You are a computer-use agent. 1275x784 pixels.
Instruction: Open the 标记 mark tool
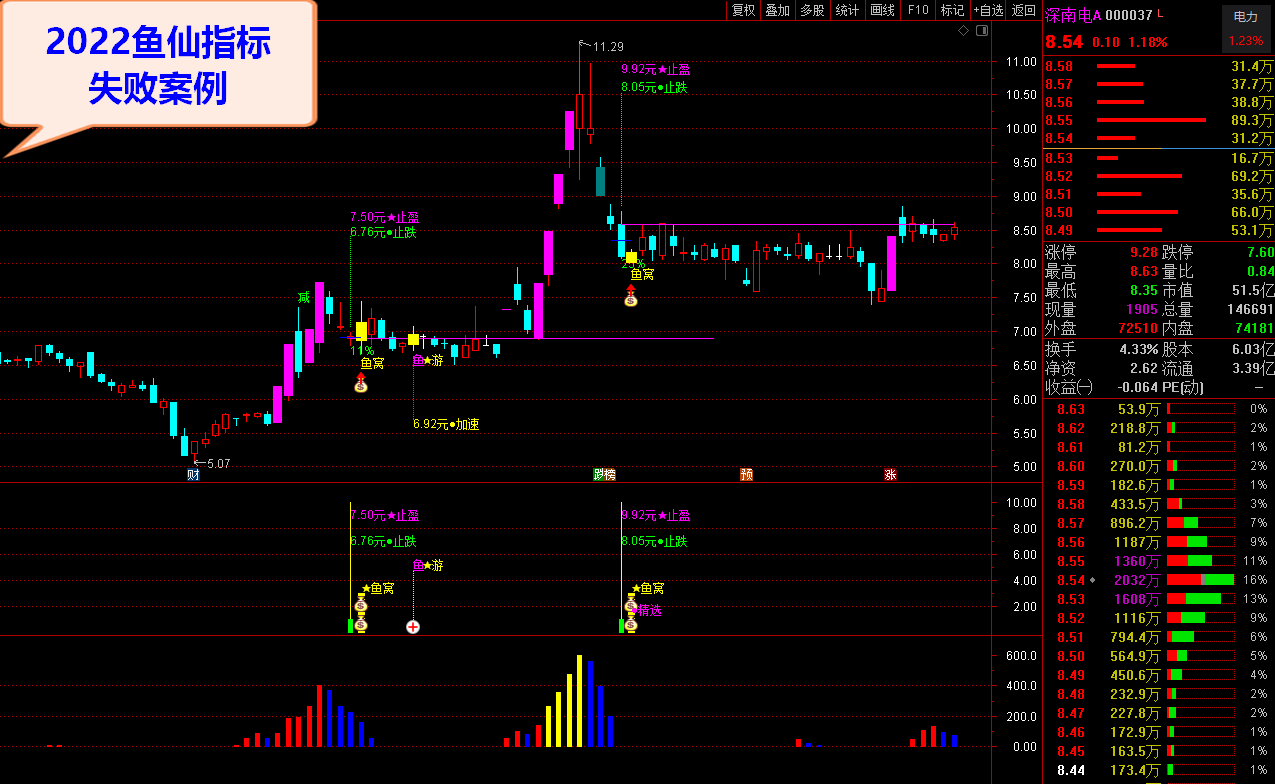[952, 10]
